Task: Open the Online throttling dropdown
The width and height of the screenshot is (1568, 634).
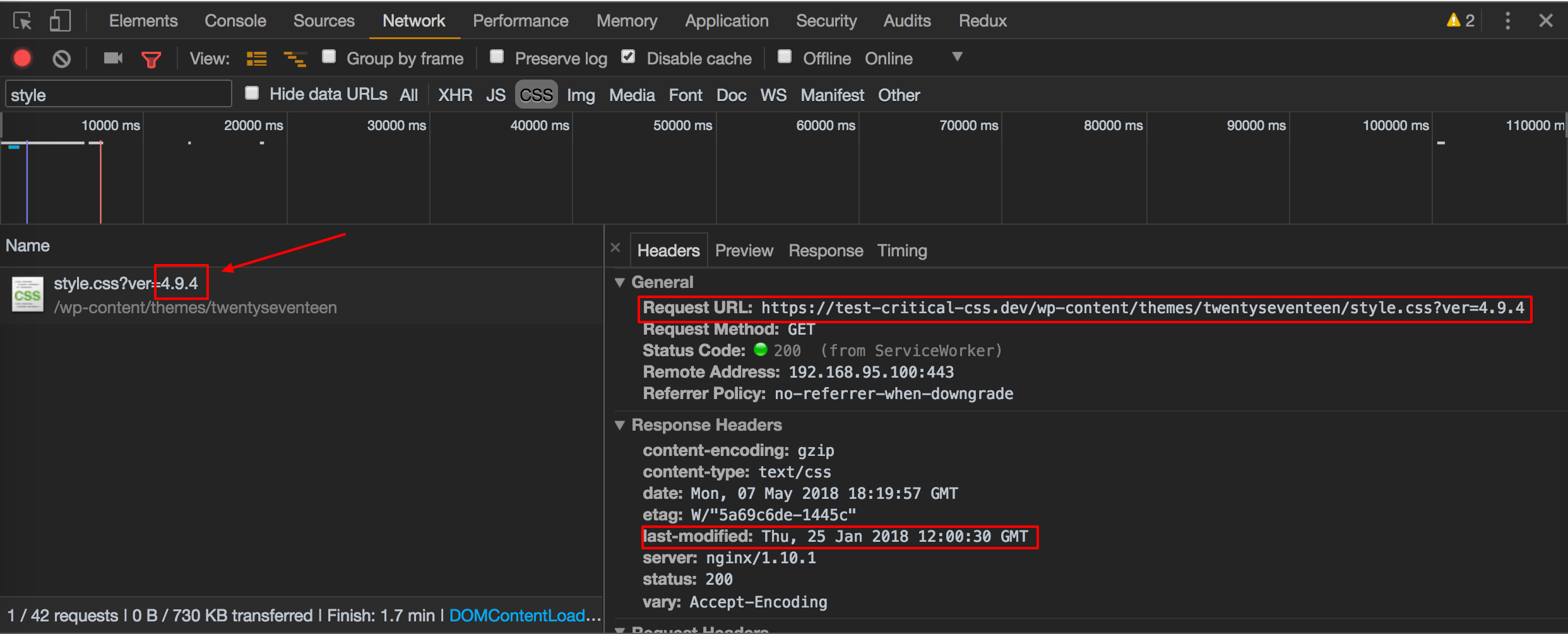Action: pyautogui.click(x=913, y=59)
